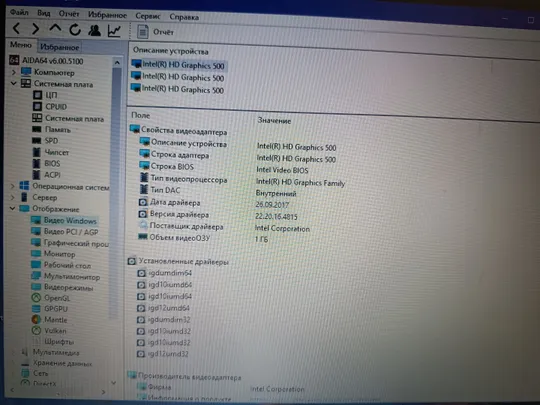Open the Отчёт menu in menu bar

pyautogui.click(x=69, y=14)
